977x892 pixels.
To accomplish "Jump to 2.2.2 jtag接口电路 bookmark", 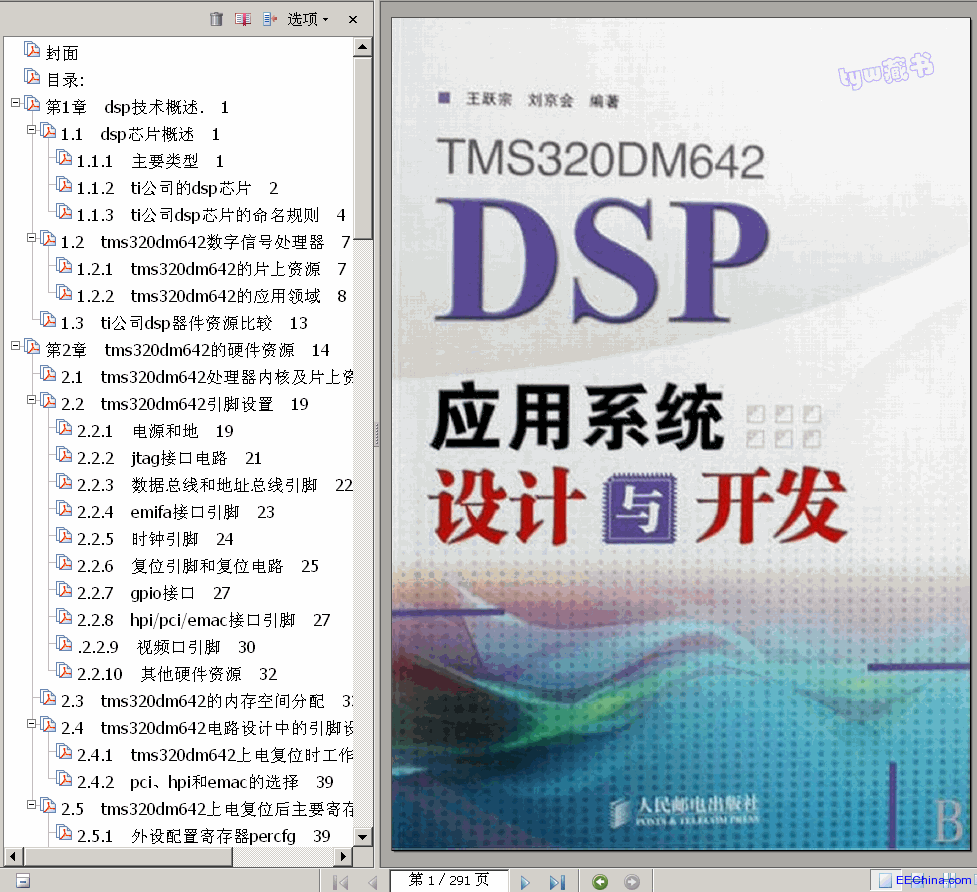I will pyautogui.click(x=169, y=458).
